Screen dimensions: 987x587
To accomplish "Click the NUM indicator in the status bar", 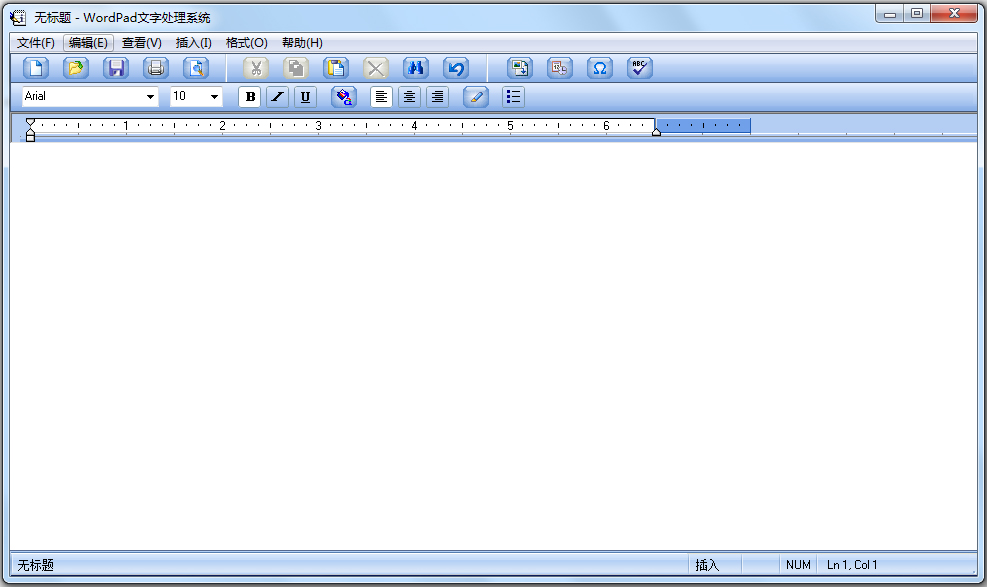I will coord(798,565).
